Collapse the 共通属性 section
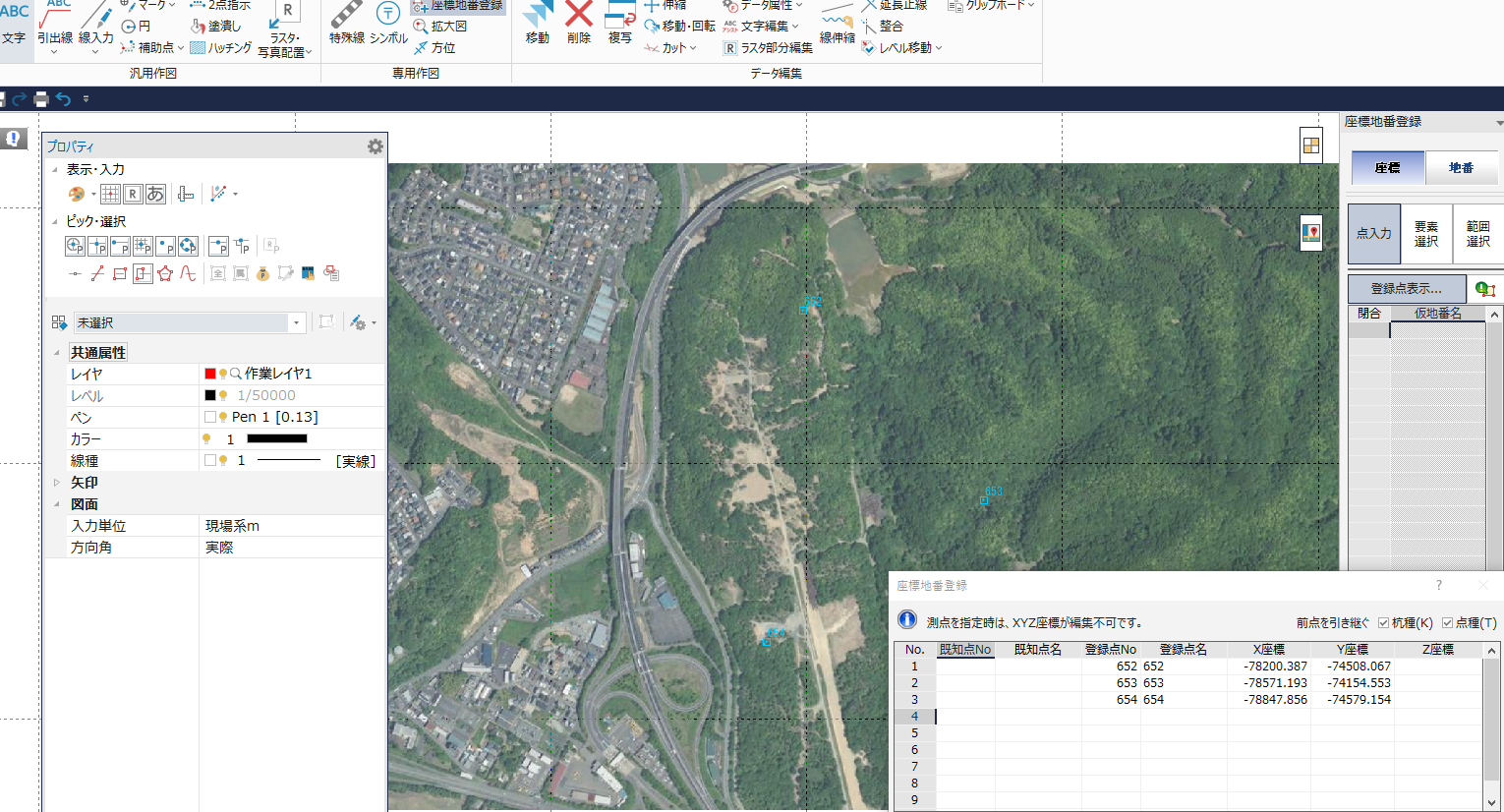Viewport: 1504px width, 812px height. [56, 353]
